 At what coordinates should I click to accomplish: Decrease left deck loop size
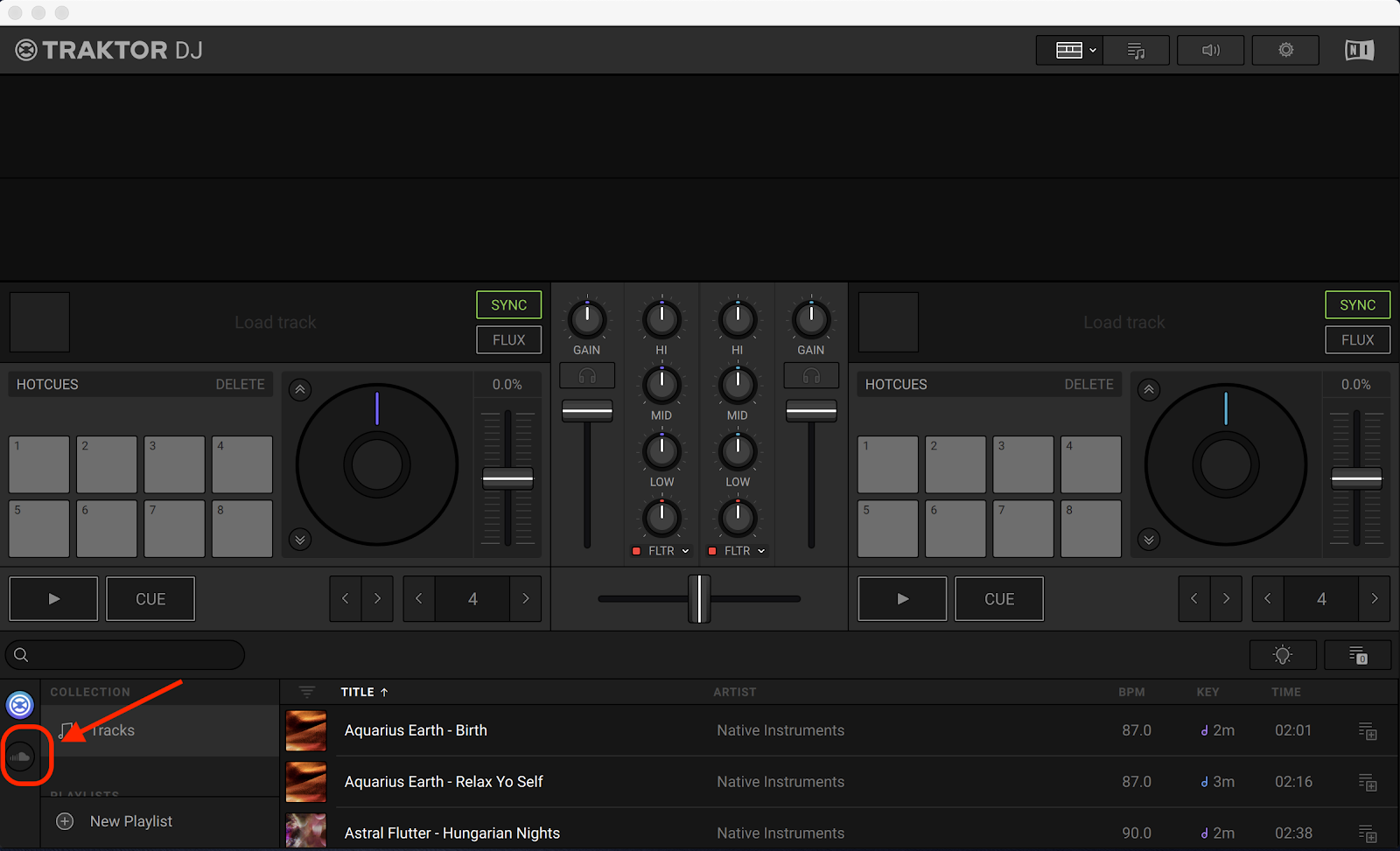point(419,599)
